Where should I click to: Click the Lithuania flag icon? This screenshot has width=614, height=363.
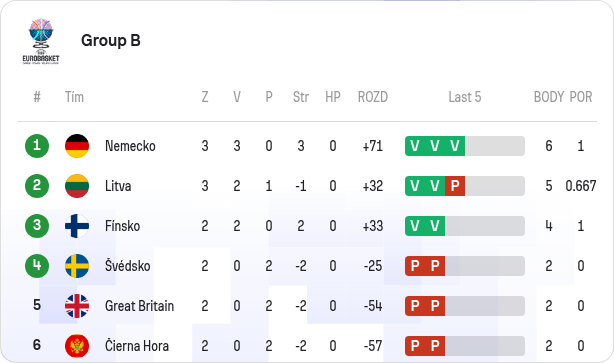click(77, 186)
